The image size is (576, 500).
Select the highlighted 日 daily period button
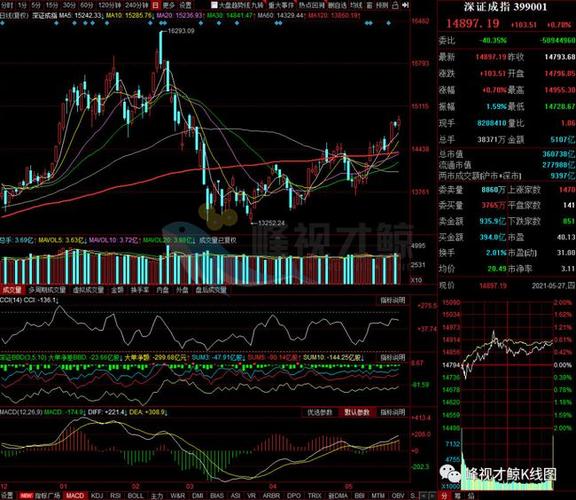(155, 5)
